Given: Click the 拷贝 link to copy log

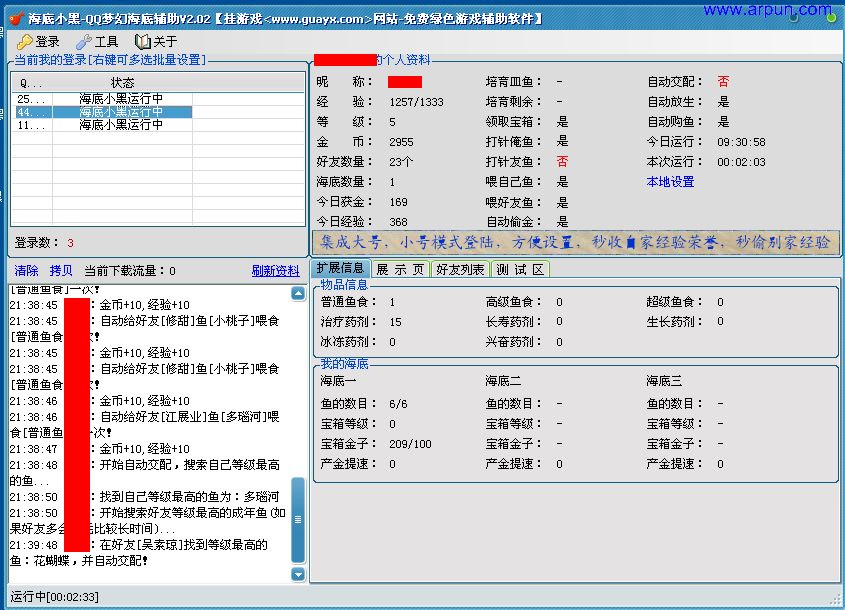Looking at the screenshot, I should click(x=61, y=271).
